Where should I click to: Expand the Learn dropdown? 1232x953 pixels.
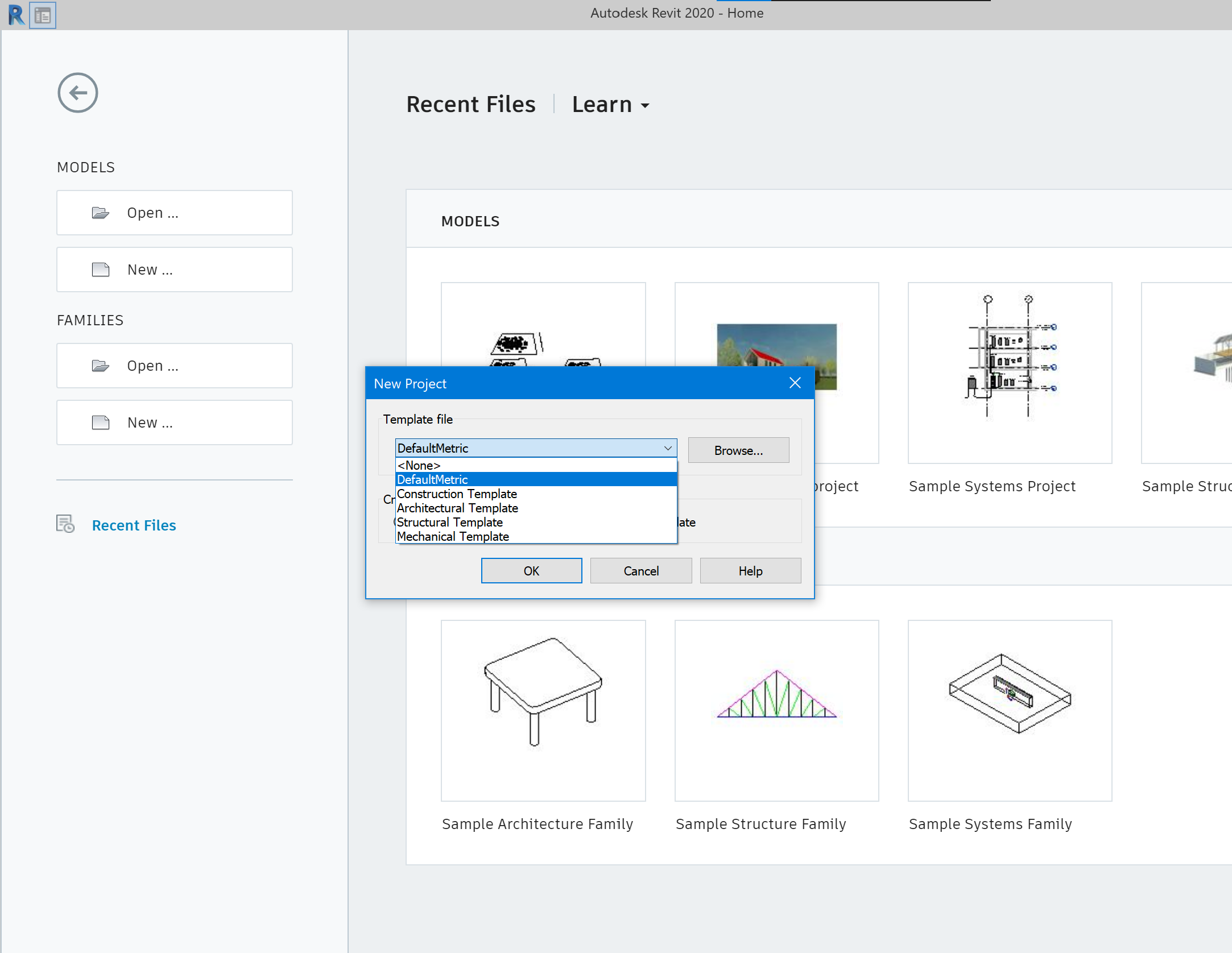coord(611,105)
